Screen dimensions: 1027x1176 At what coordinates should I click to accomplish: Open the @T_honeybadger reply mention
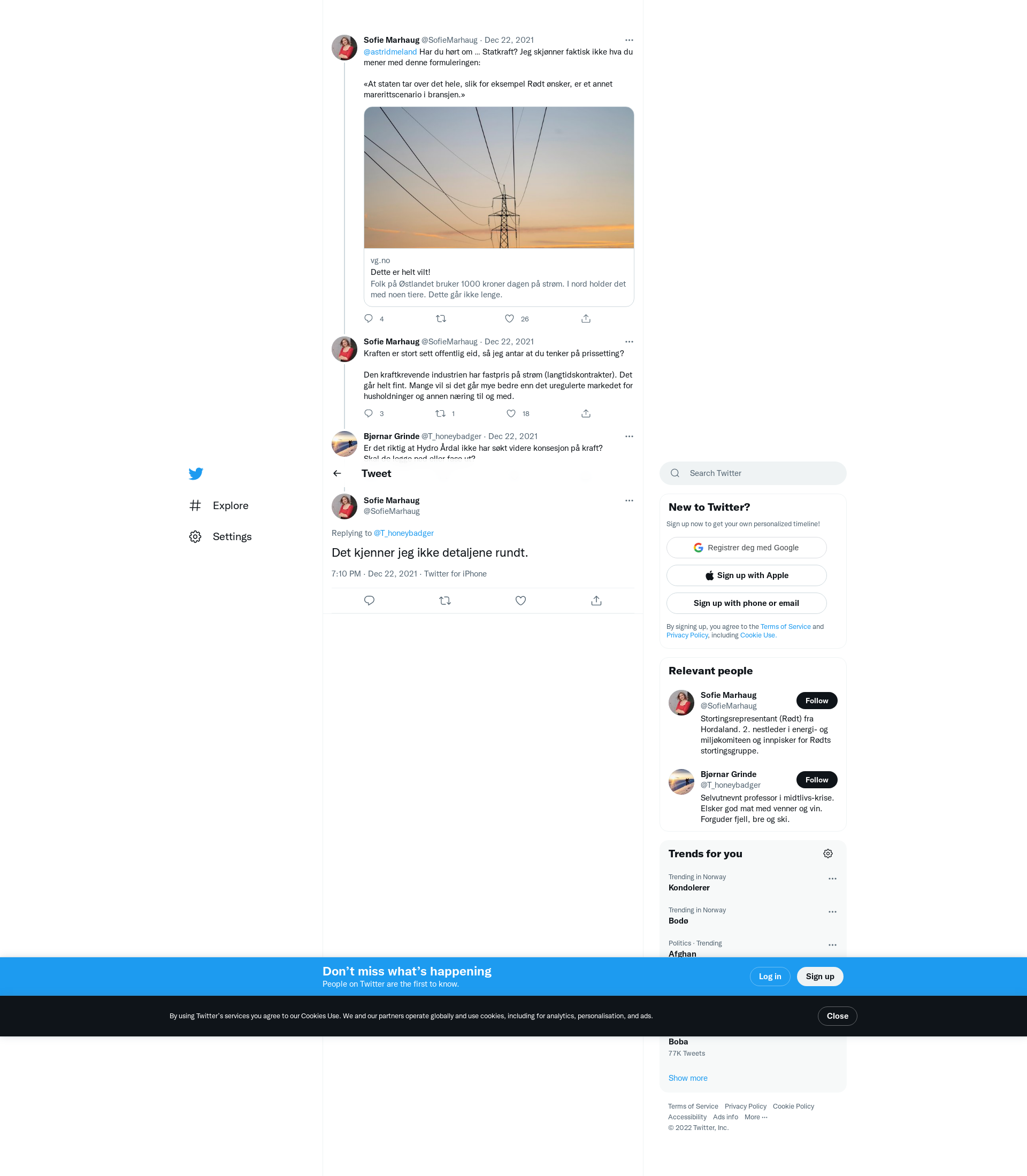[x=403, y=534]
